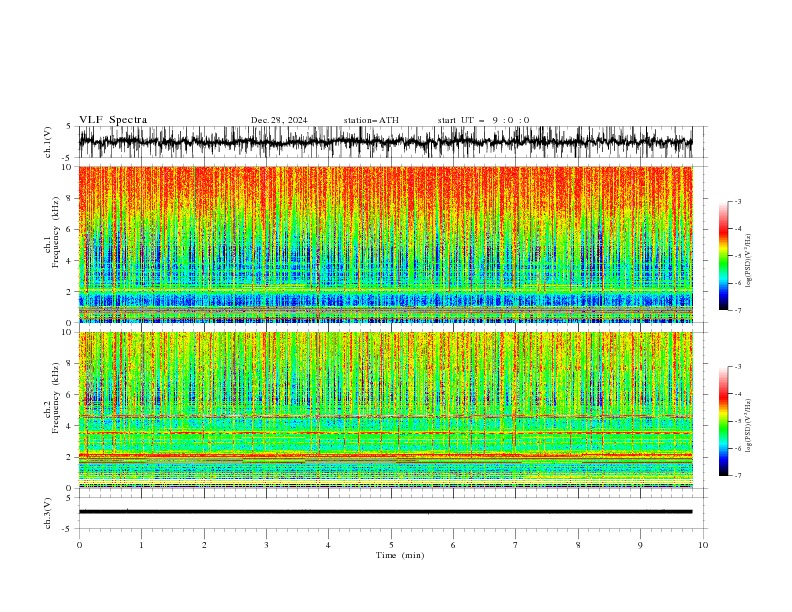
Task: Click inside the ch.1 spectrogram panel
Action: click(x=385, y=244)
